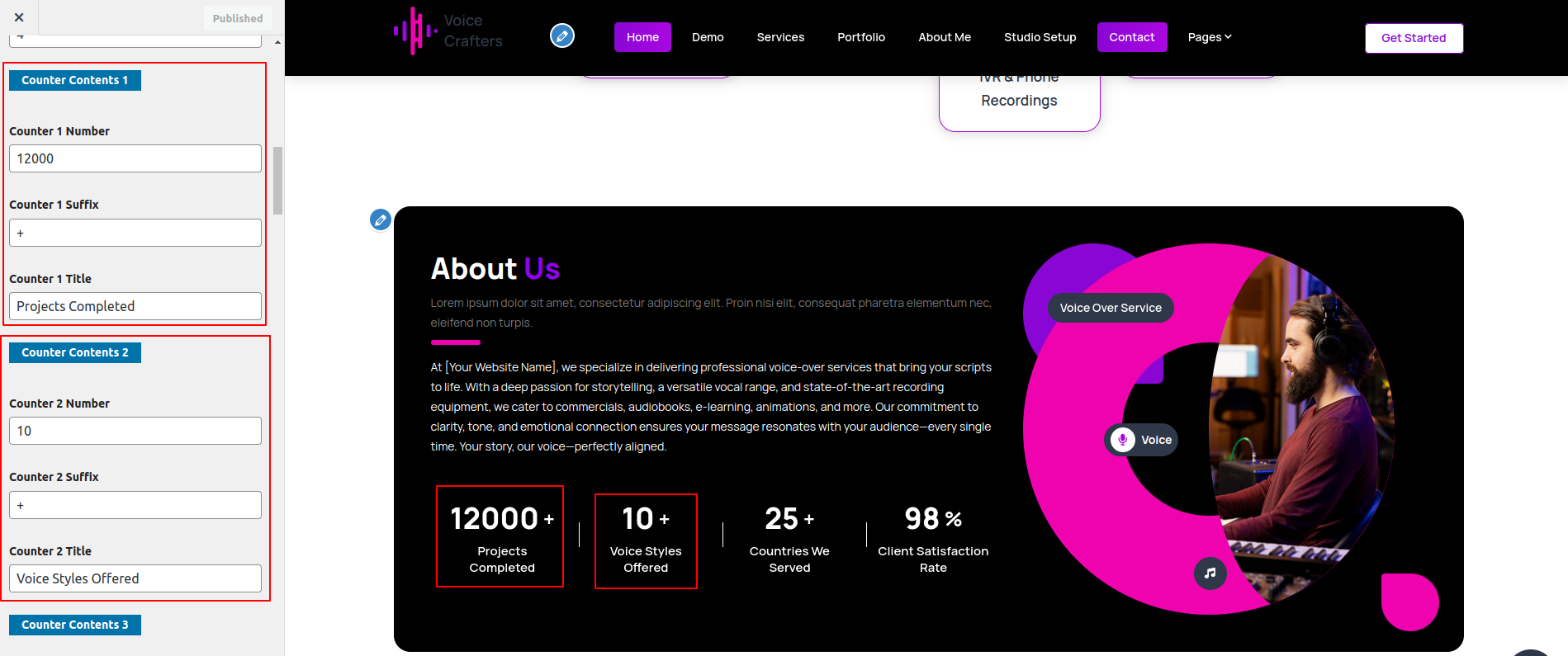This screenshot has width=1568, height=656.
Task: Open the Portfolio page link
Action: (860, 37)
